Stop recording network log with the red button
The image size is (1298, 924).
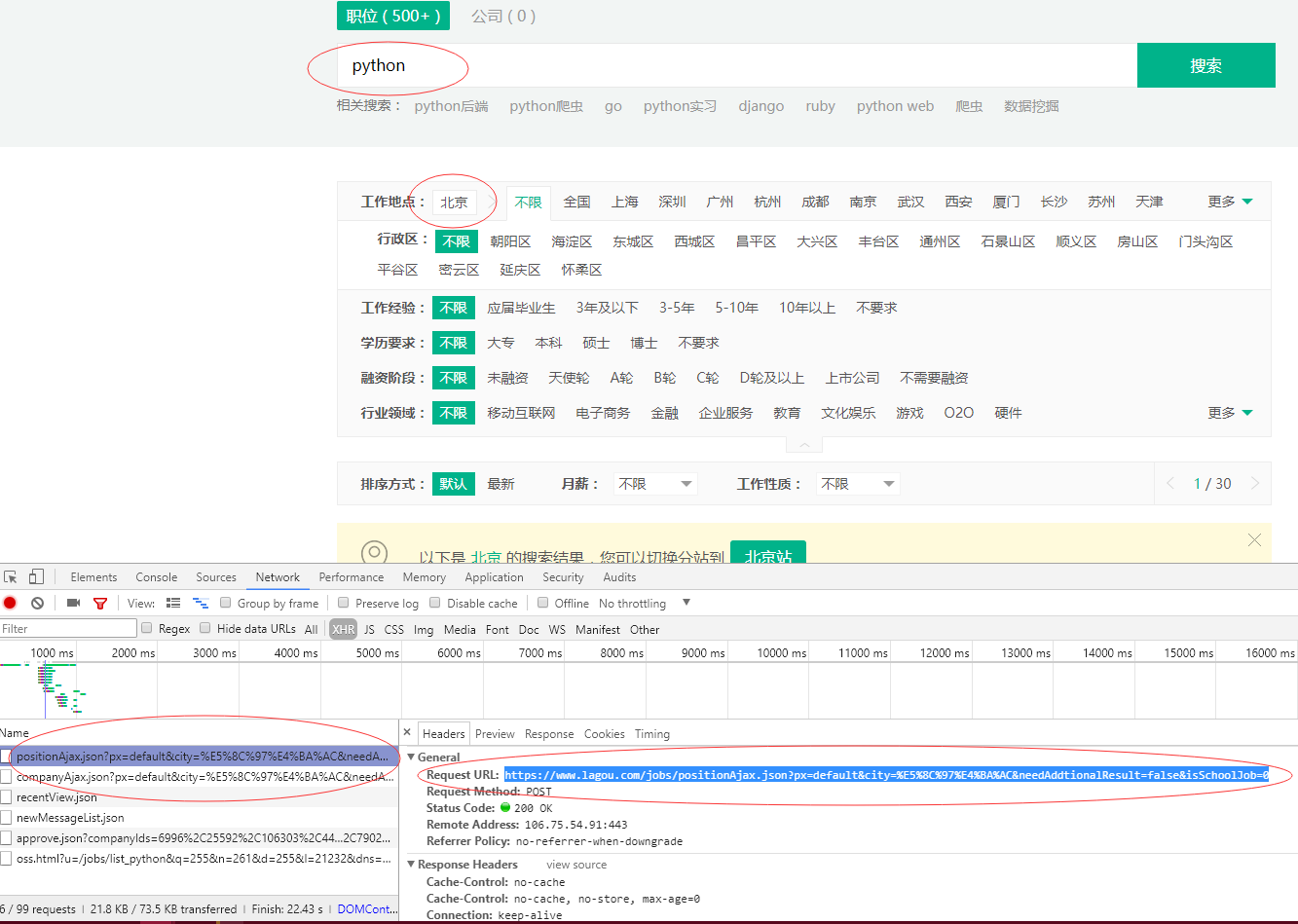click(x=10, y=603)
